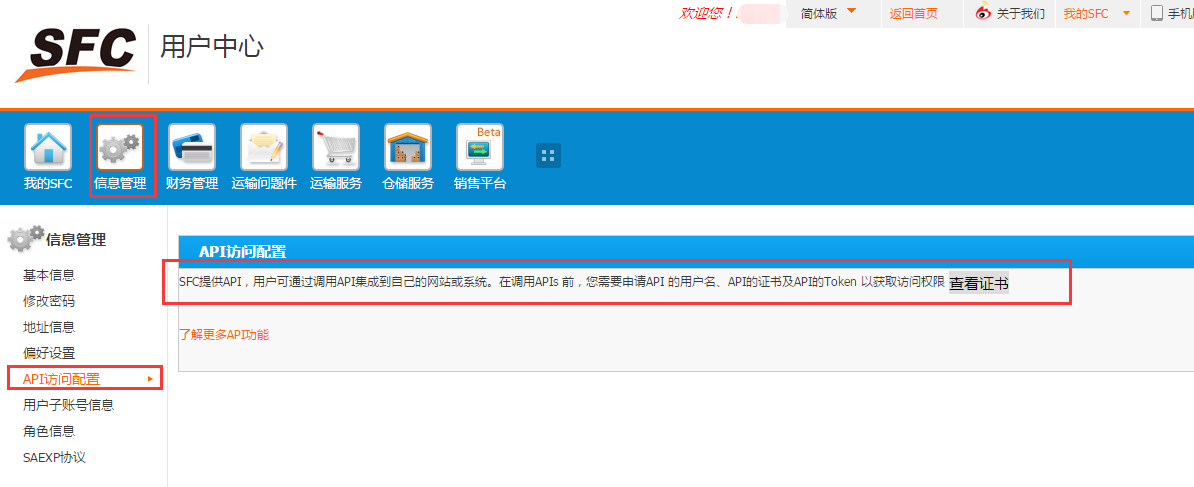1194x487 pixels.
Task: Select 修改密码 in the sidebar
Action: click(49, 301)
